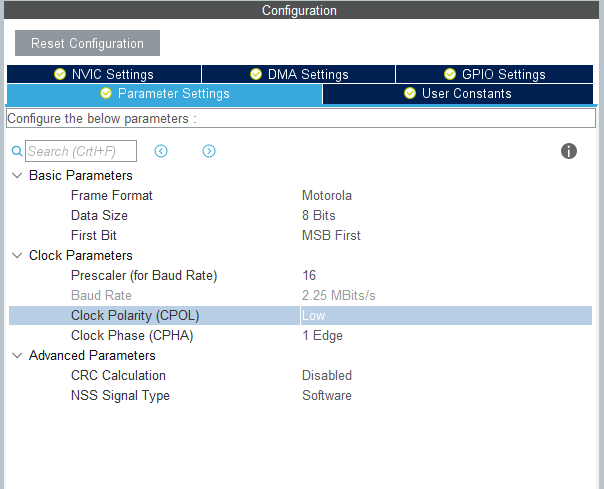Click the DMA Settings check mark icon
Viewport: 604px width, 489px height.
(x=256, y=74)
